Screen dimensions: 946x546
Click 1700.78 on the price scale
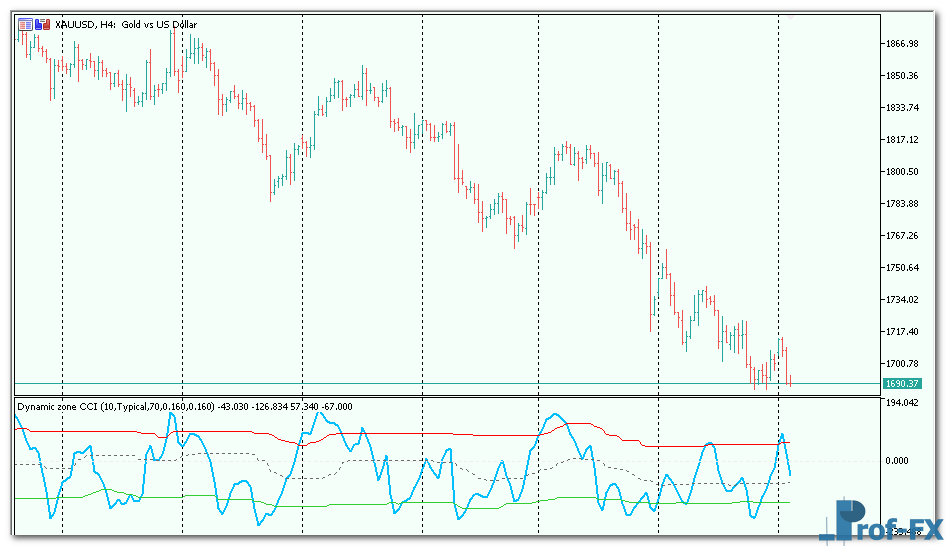pyautogui.click(x=902, y=364)
